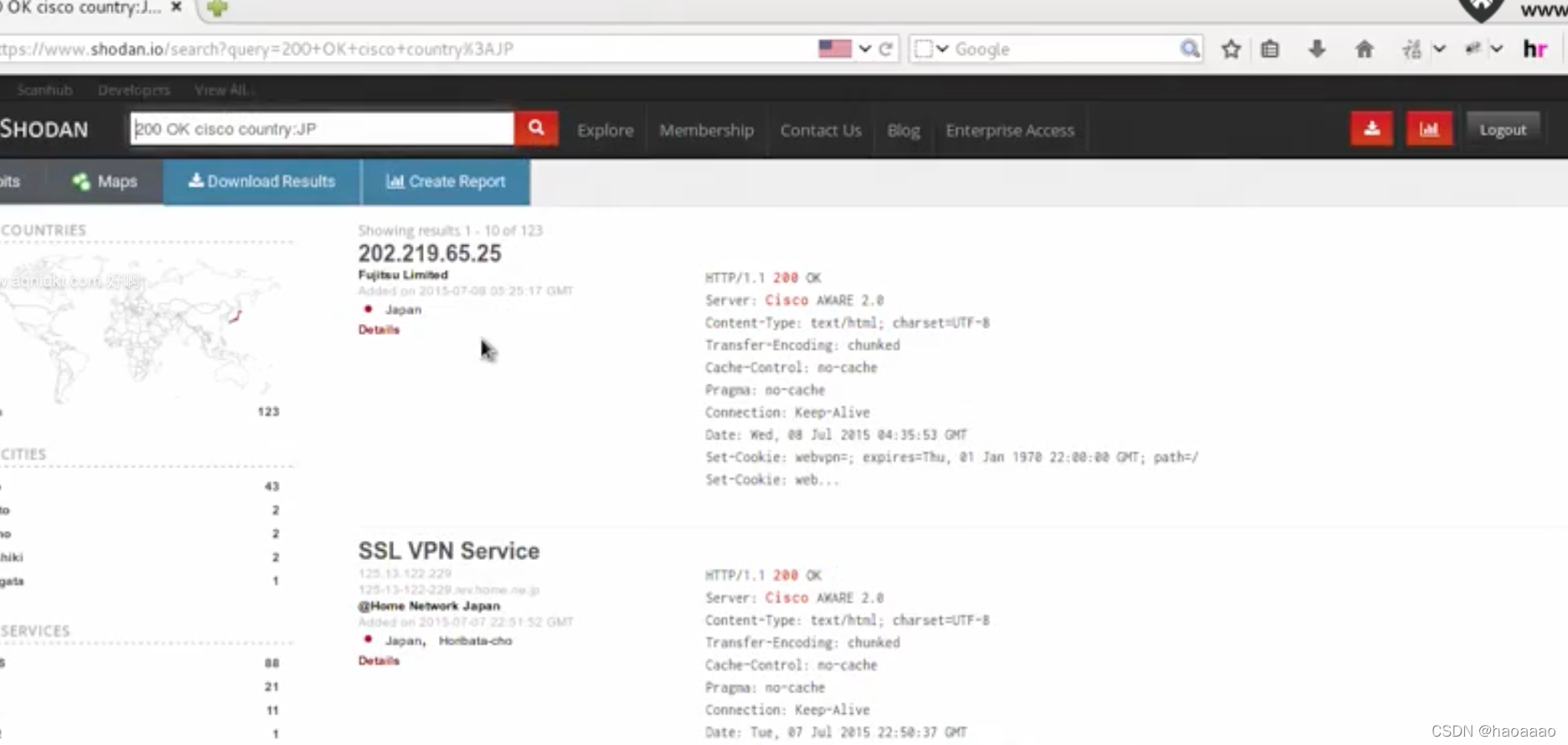Image resolution: width=1568 pixels, height=745 pixels.
Task: Run the search with the red magnifier button
Action: click(536, 129)
